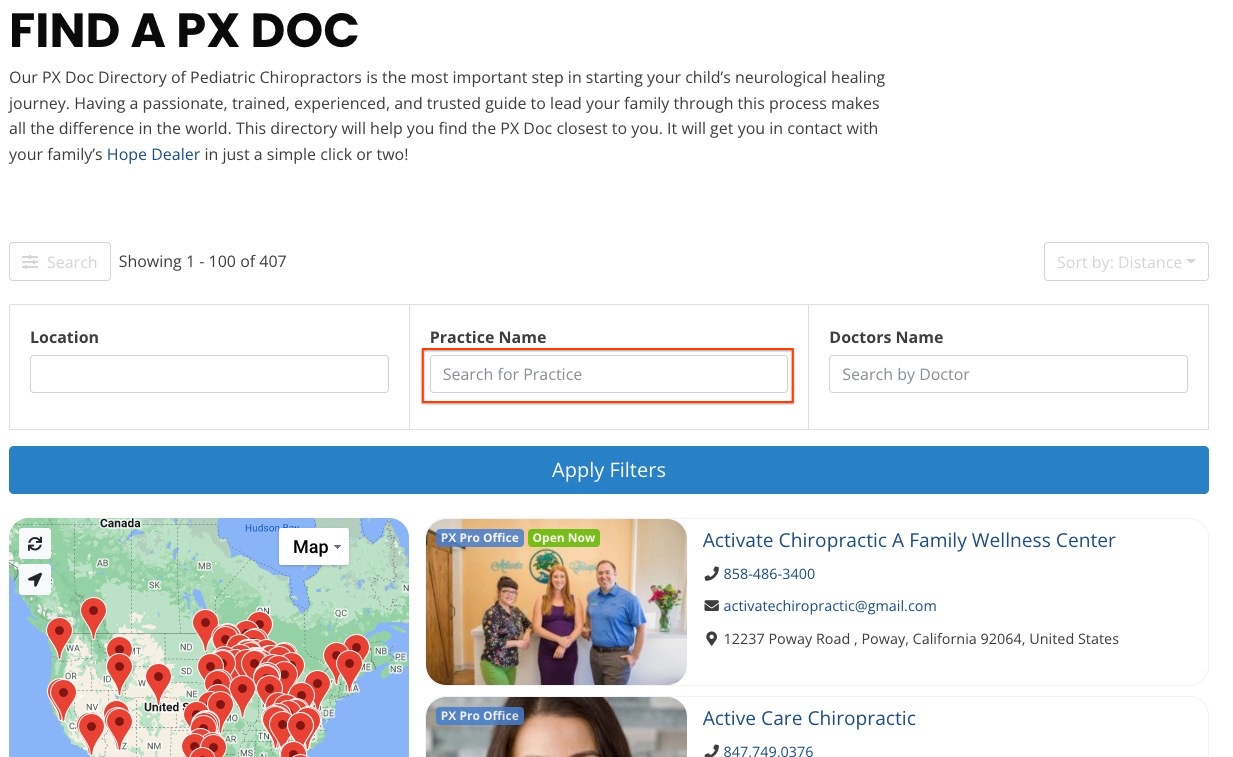This screenshot has height=757, width=1233.
Task: Click the Open Now badge
Action: (x=564, y=538)
